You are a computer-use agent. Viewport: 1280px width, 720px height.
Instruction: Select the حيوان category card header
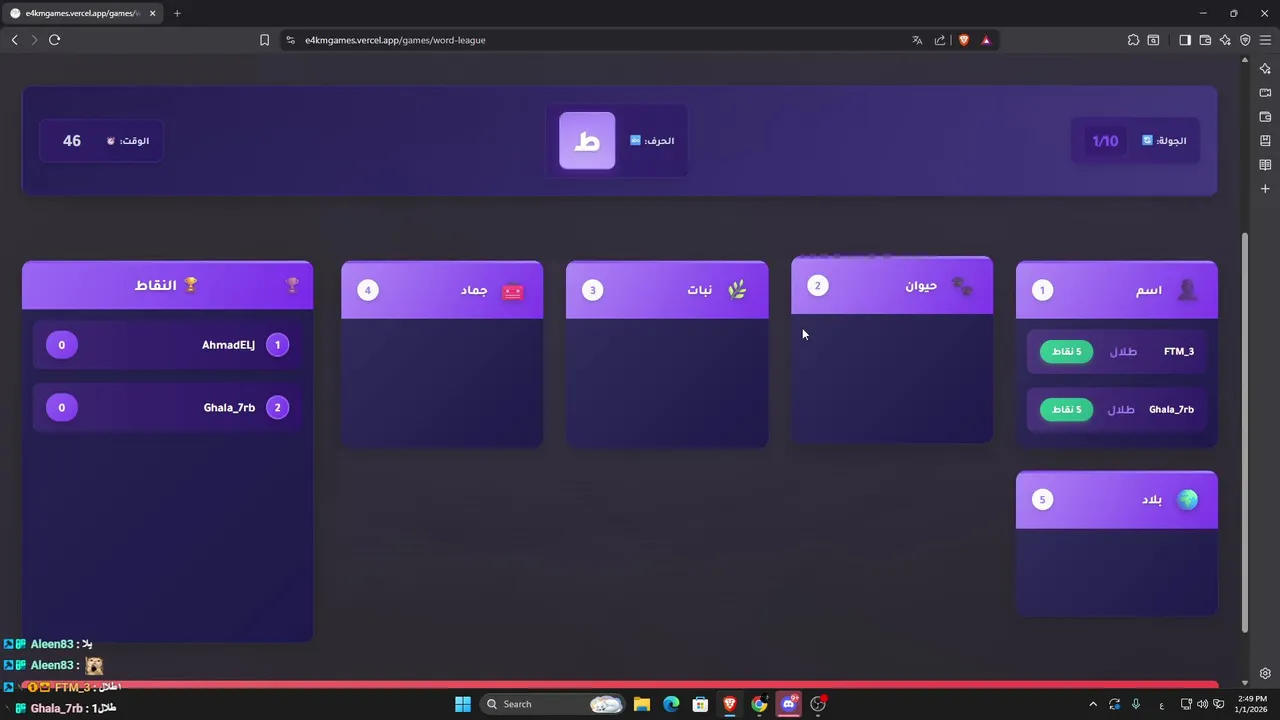pyautogui.click(x=892, y=286)
